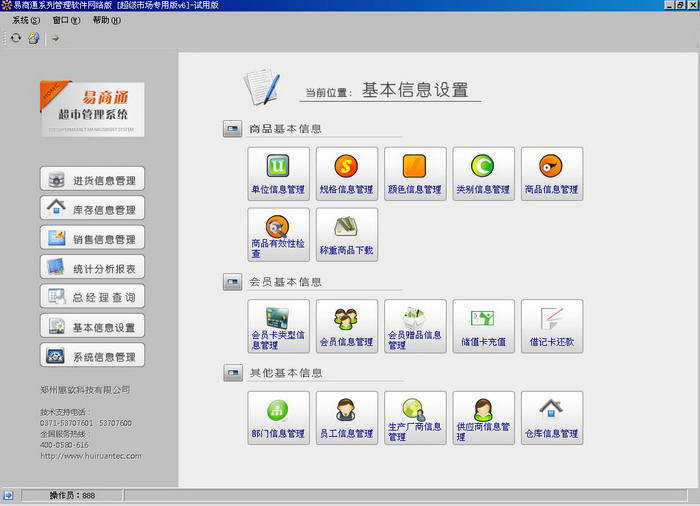Click the www.huiruantec.com website link
Viewport: 700px width, 506px height.
click(x=90, y=456)
